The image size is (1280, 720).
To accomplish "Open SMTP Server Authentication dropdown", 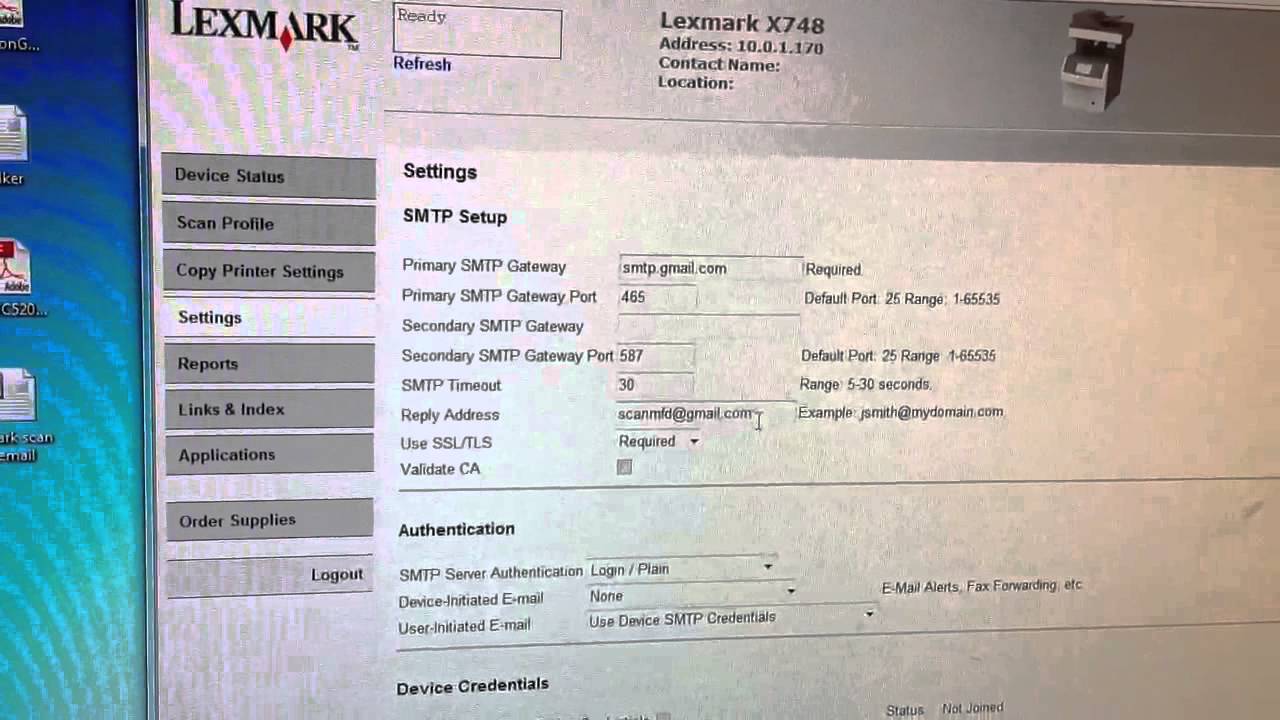I will [682, 568].
